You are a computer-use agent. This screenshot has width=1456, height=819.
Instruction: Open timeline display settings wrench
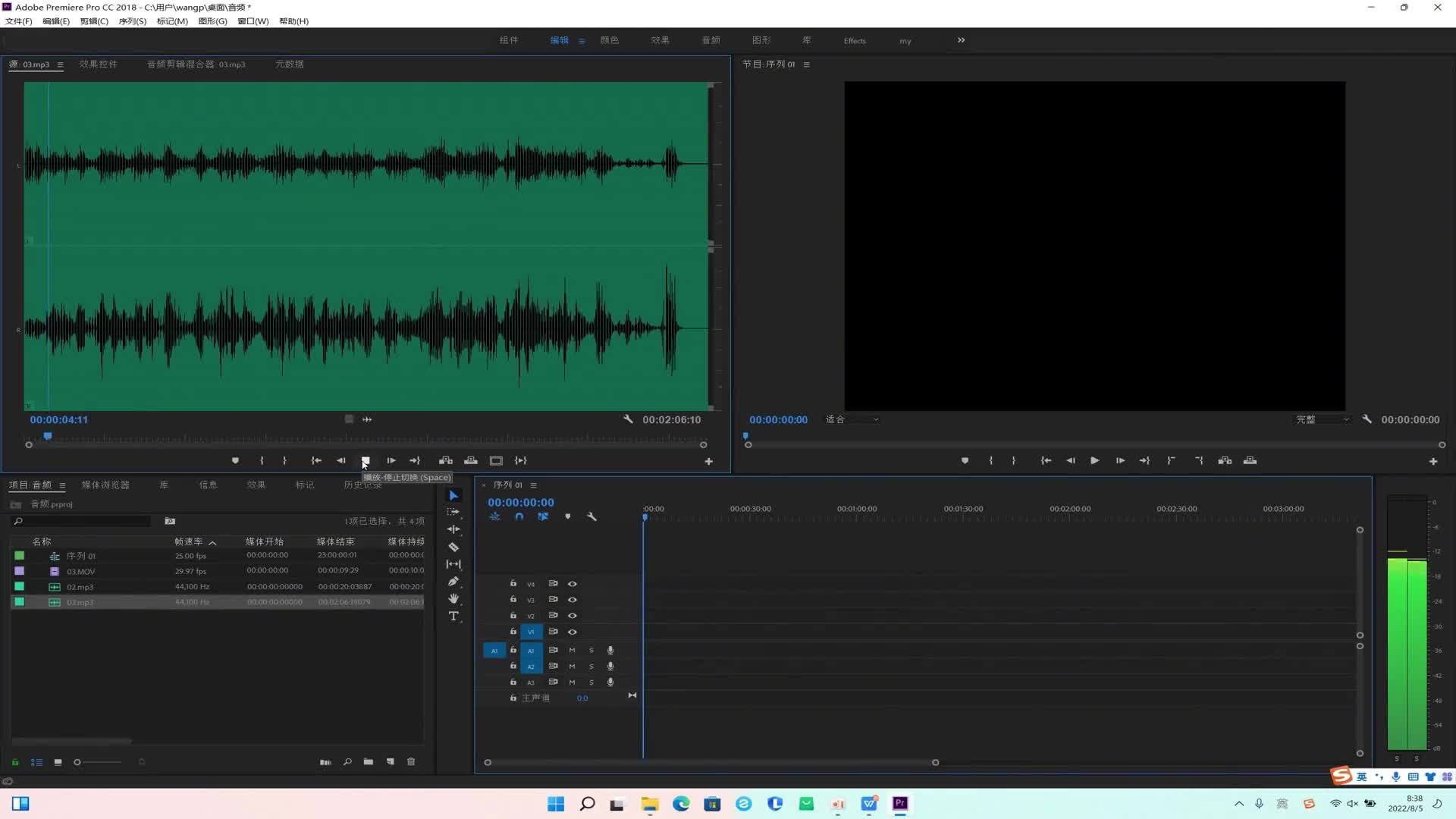pyautogui.click(x=591, y=516)
